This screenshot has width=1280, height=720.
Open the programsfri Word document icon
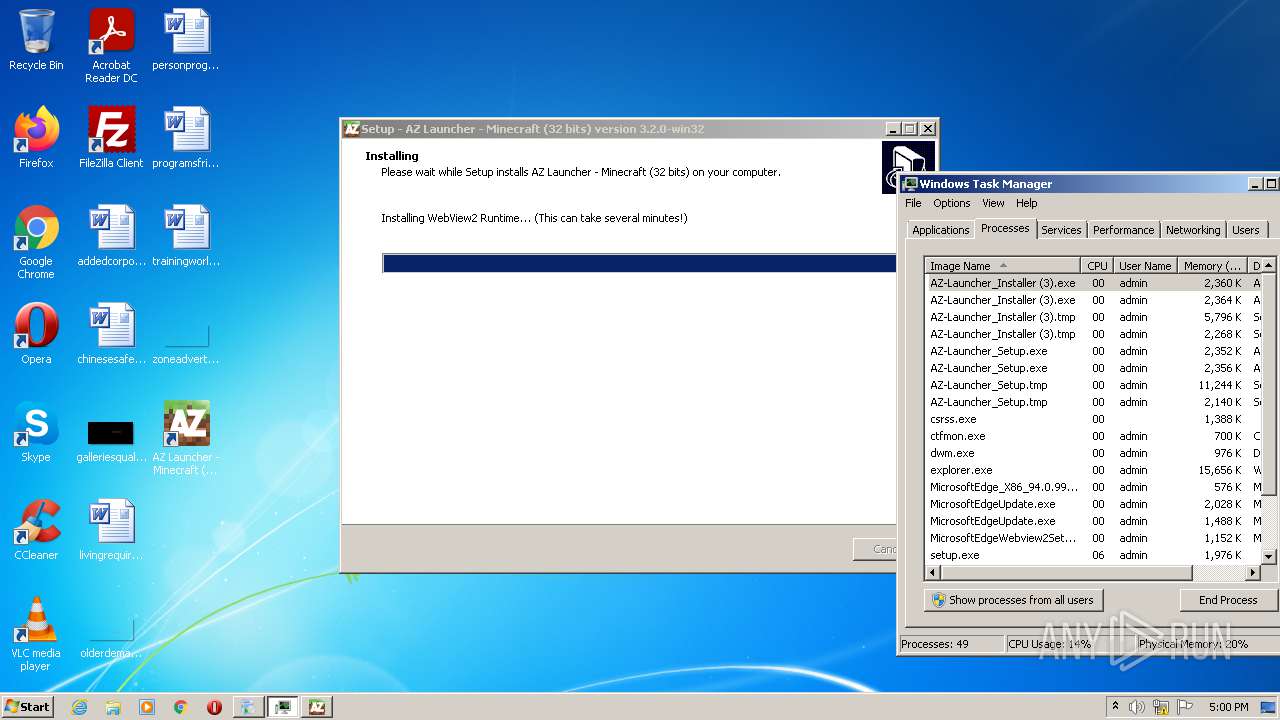[186, 138]
